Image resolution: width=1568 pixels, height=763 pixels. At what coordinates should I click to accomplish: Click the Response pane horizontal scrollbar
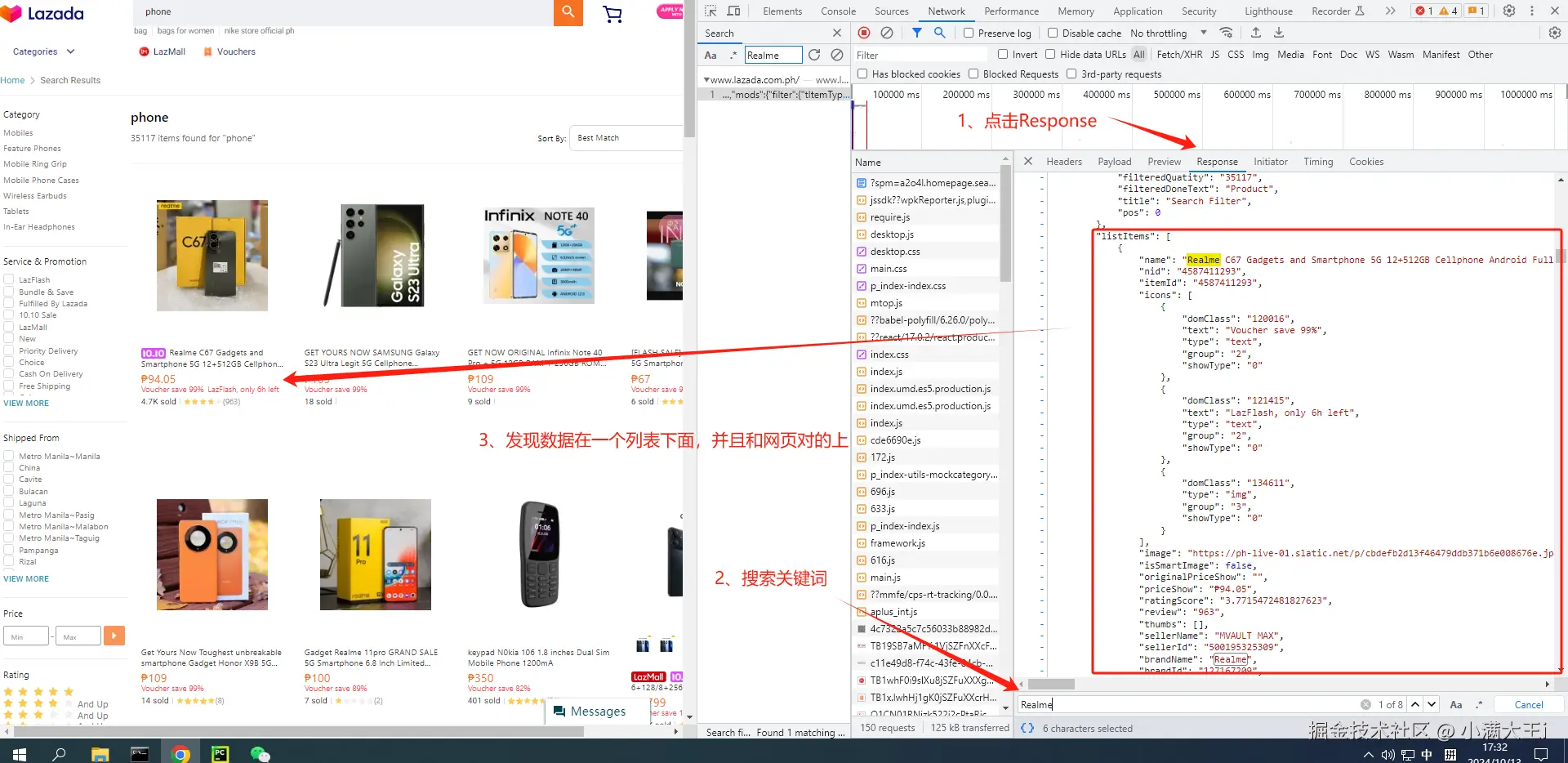1051,684
